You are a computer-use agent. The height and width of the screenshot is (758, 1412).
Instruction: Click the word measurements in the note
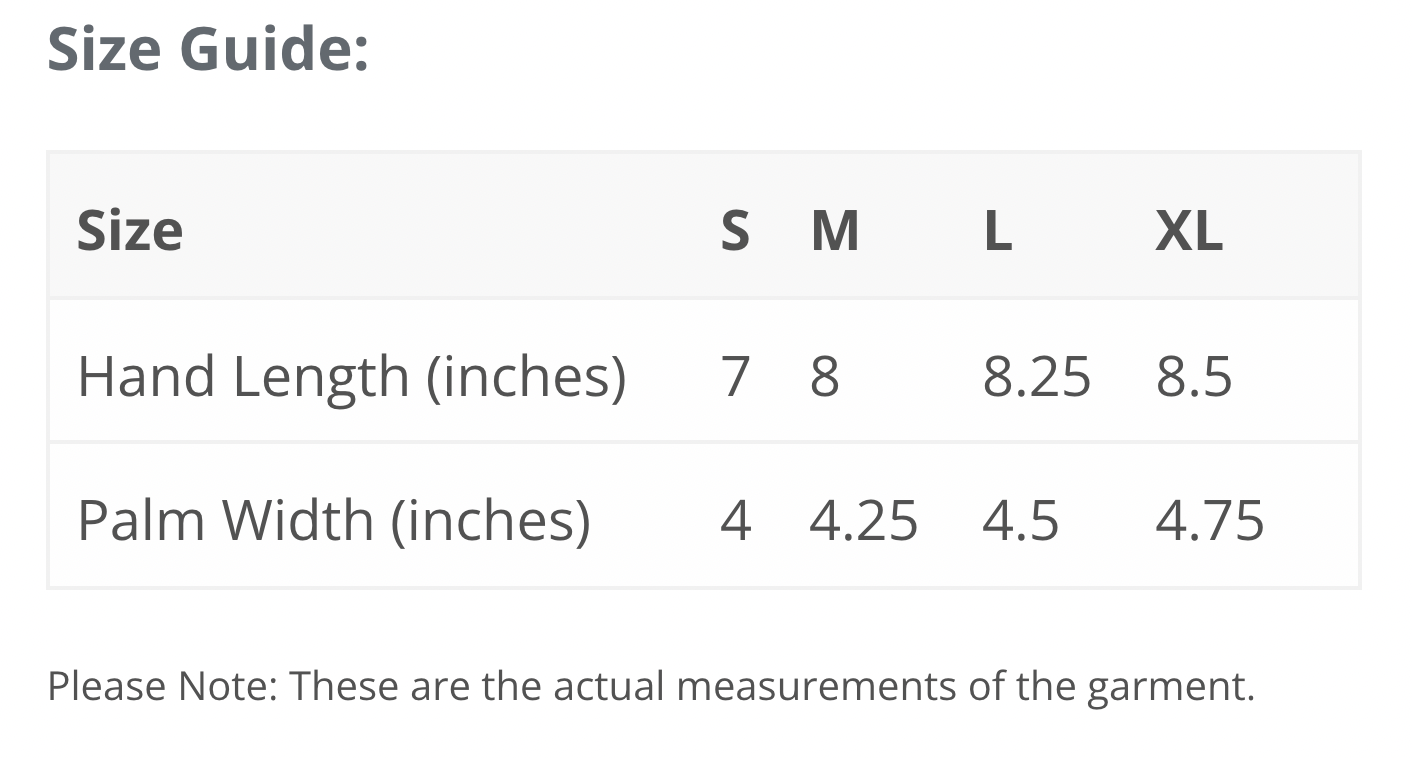click(816, 687)
